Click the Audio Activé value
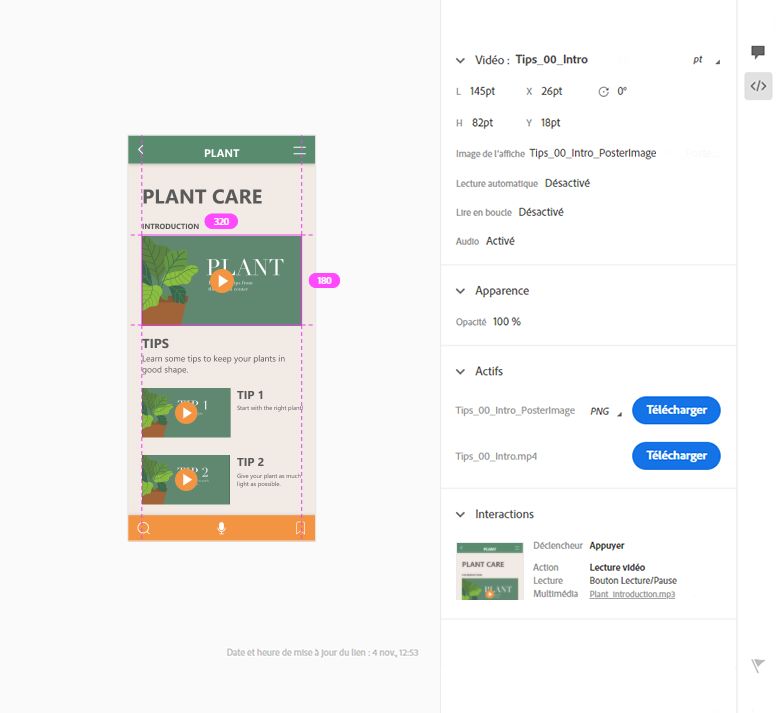Image resolution: width=776 pixels, height=713 pixels. (x=500, y=241)
